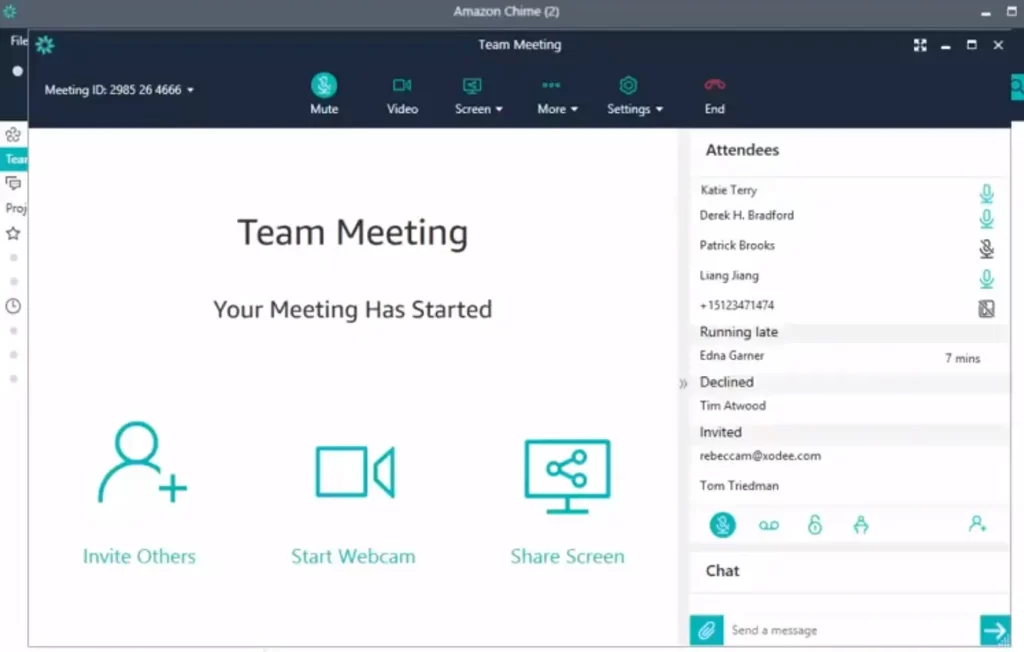Open the Settings dropdown

634,95
